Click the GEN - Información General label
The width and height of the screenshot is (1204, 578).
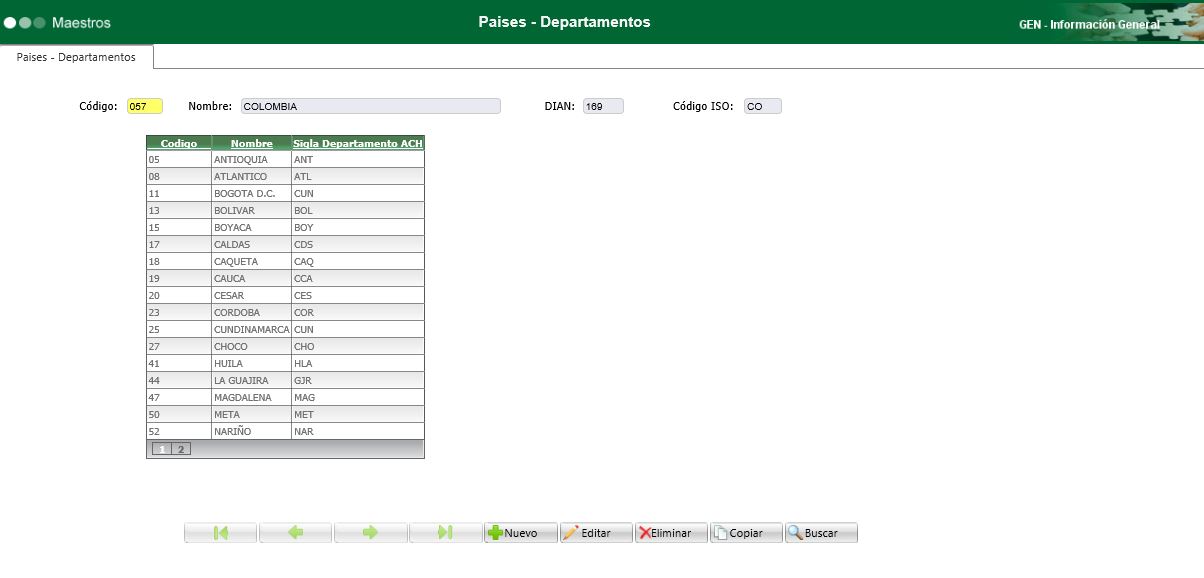[x=1089, y=24]
